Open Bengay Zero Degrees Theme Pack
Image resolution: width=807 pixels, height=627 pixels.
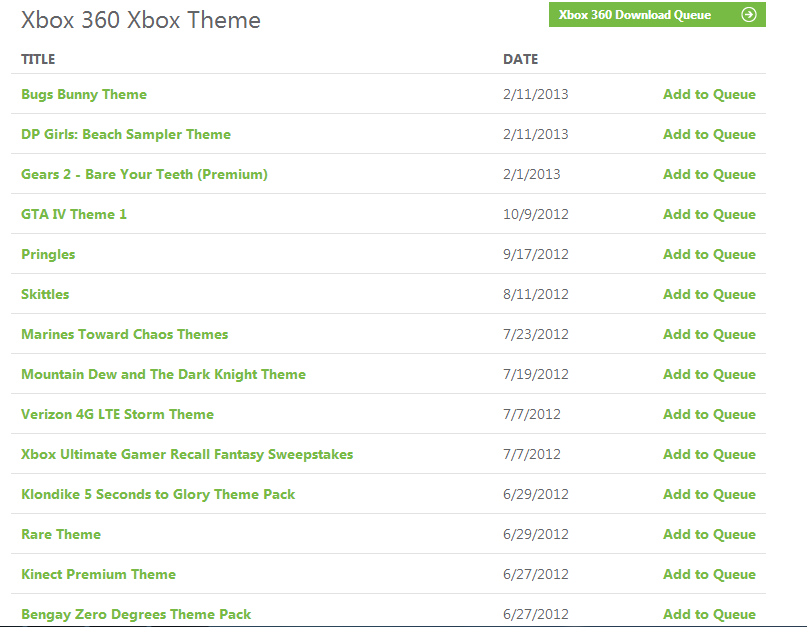[136, 614]
